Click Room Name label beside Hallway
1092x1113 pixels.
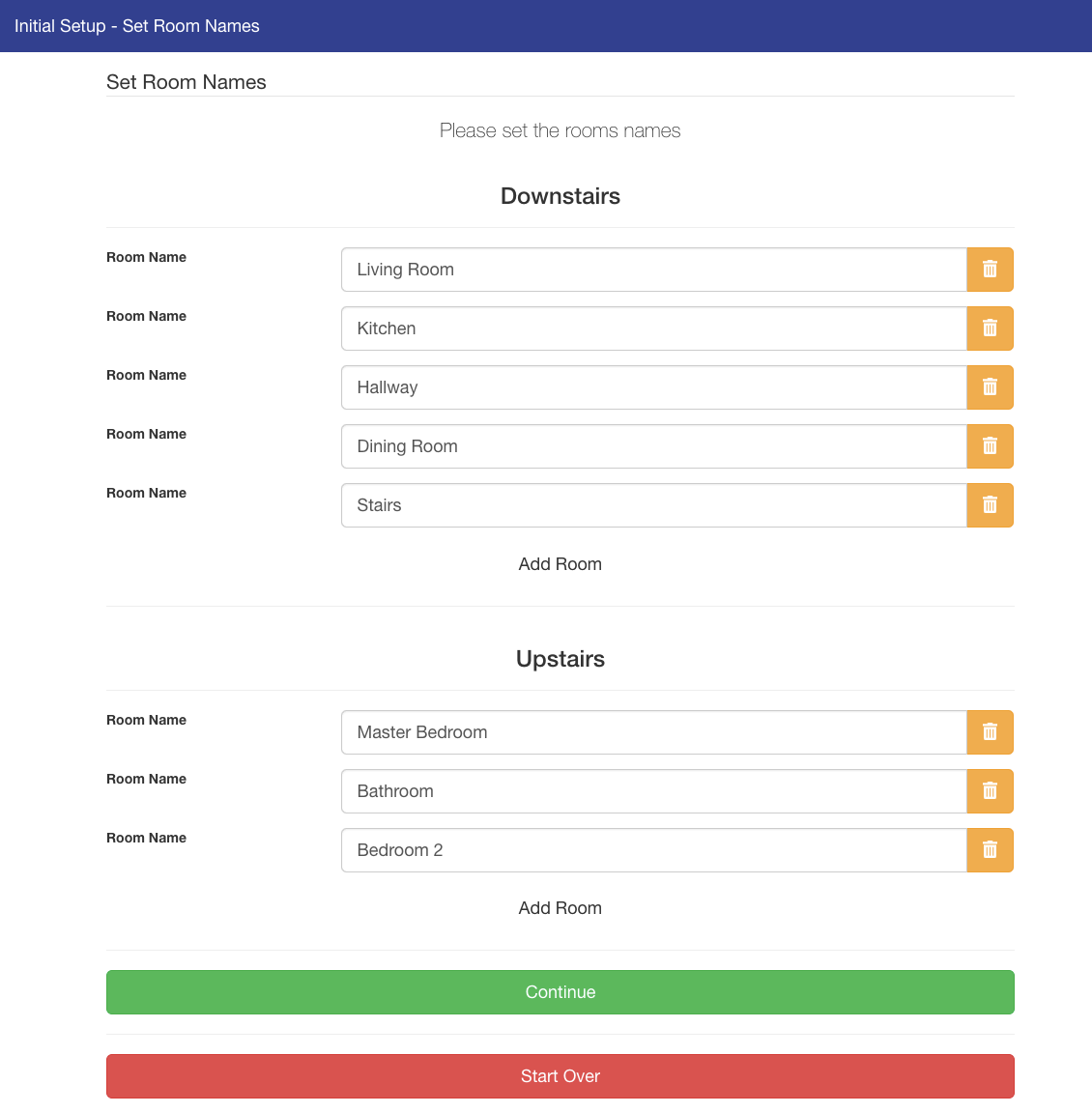(x=146, y=375)
